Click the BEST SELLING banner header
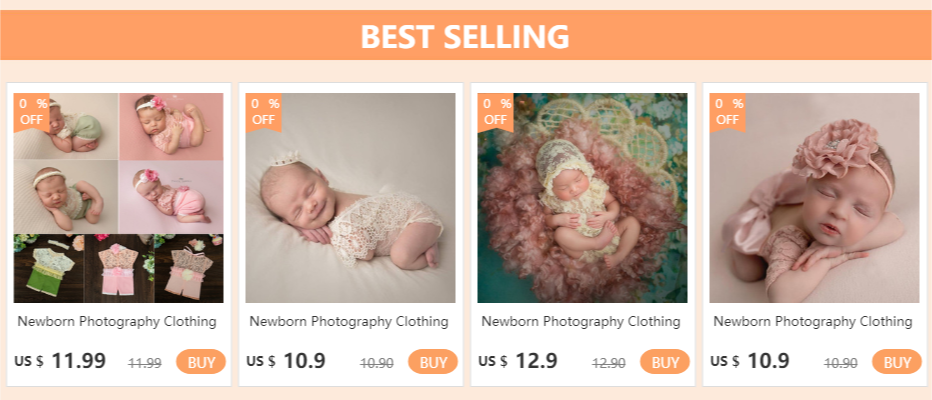This screenshot has width=932, height=400. point(465,37)
